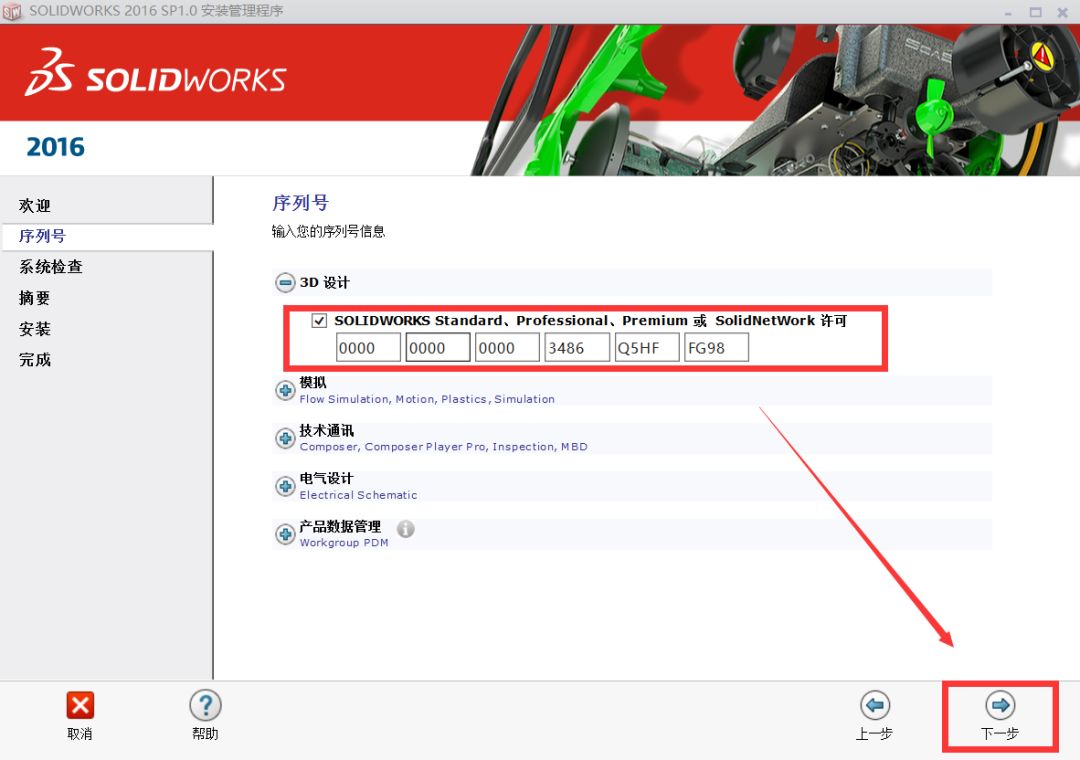The width and height of the screenshot is (1080, 760).
Task: Maximize the installation manager window
Action: tap(1035, 12)
